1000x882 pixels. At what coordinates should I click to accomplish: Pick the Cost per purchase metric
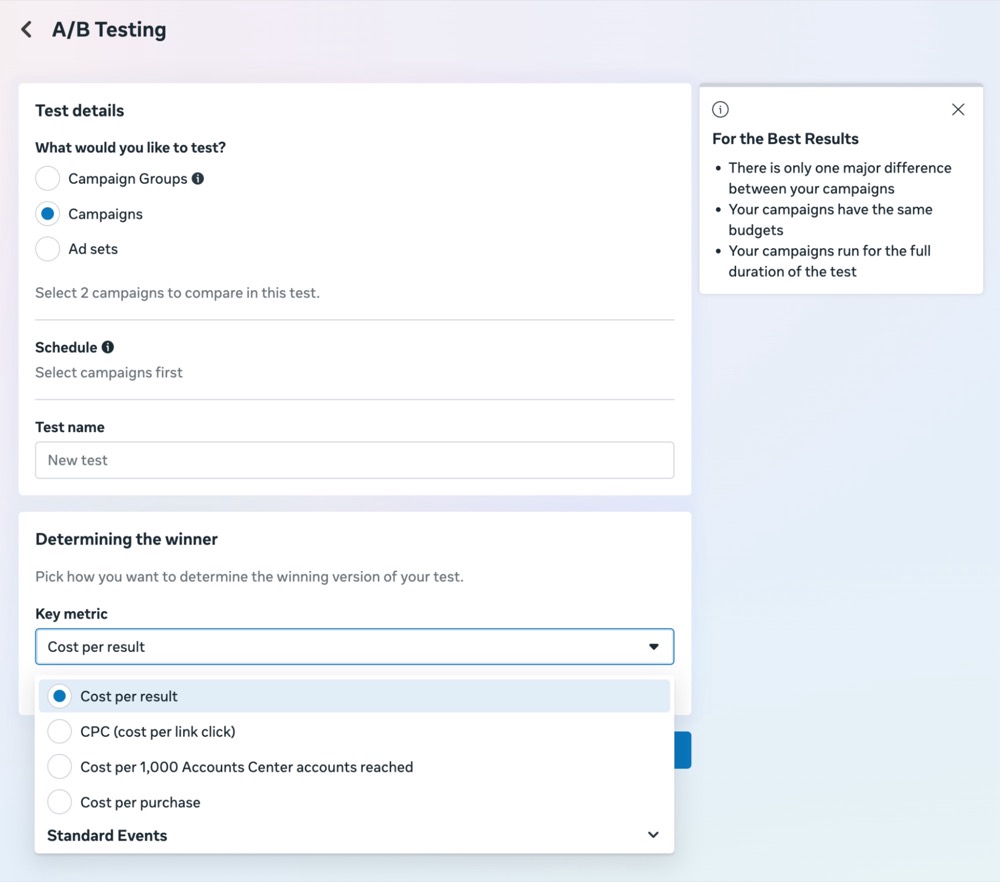pyautogui.click(x=140, y=802)
